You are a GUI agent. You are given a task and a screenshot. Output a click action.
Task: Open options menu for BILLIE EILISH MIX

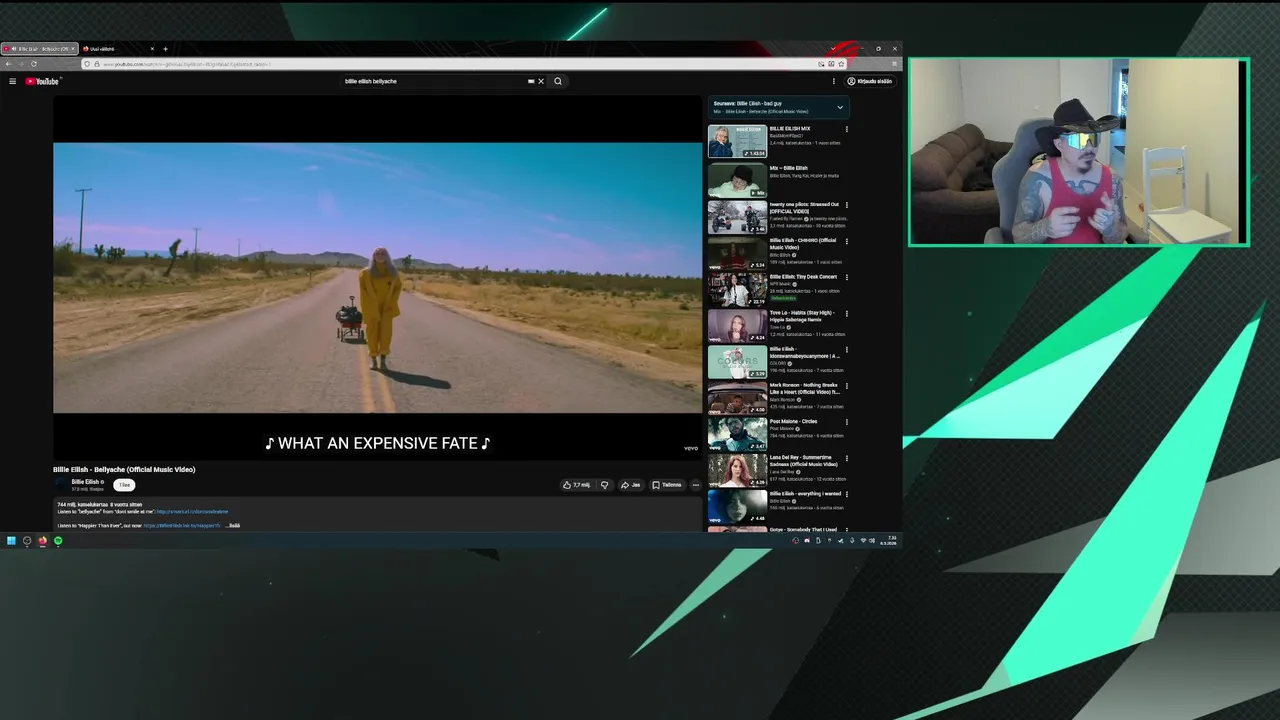click(x=847, y=129)
